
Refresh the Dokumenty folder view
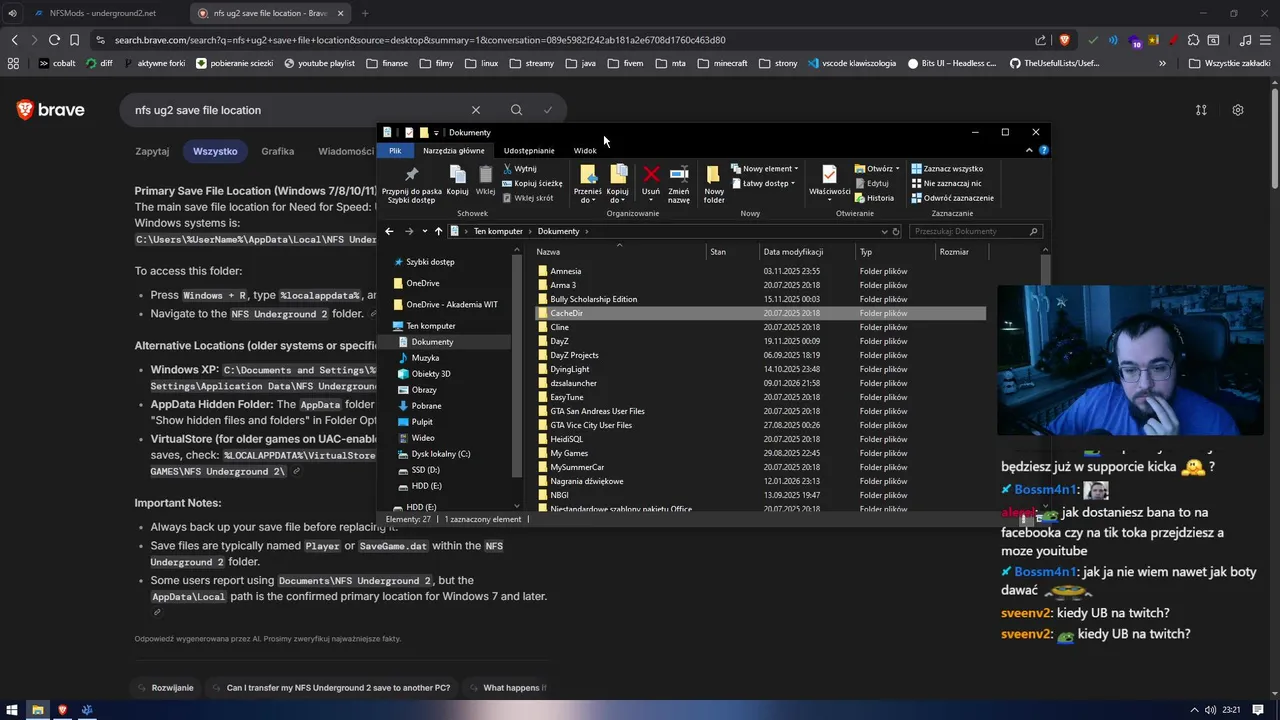click(x=896, y=231)
